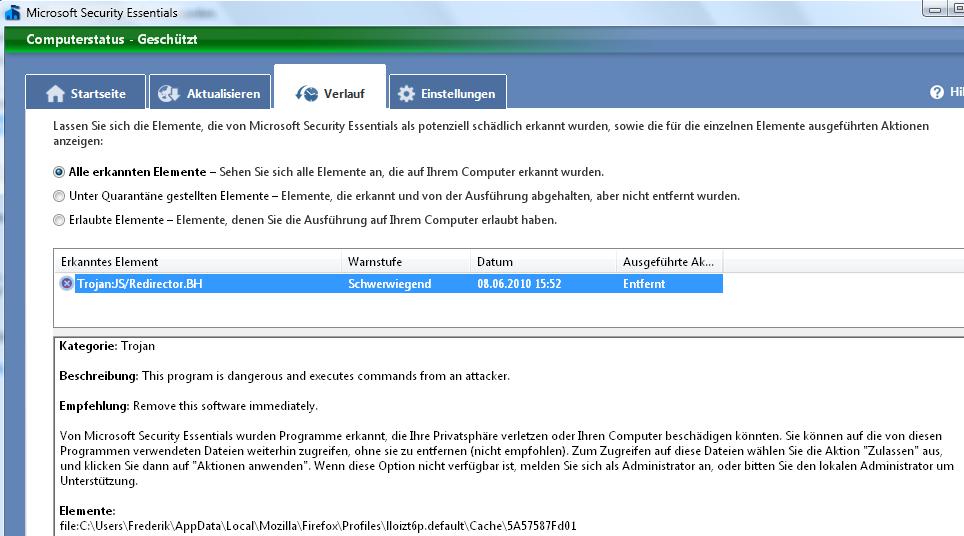Viewport: 964px width, 536px height.
Task: Click the 'Ausgeführte Ak...' column header
Action: 670,262
